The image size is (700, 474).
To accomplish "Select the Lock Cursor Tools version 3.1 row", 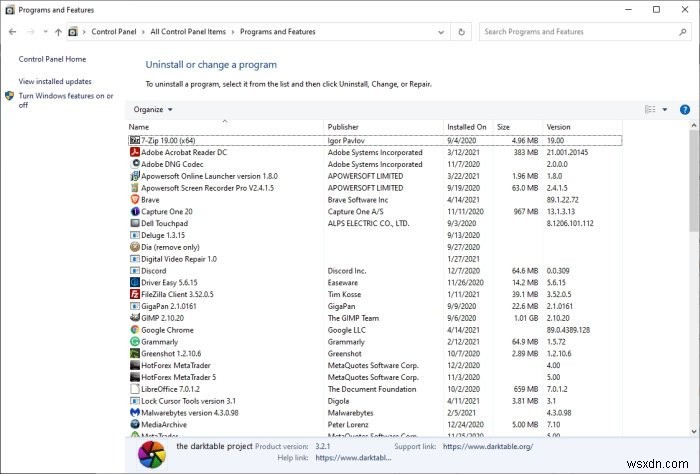I will click(375, 401).
